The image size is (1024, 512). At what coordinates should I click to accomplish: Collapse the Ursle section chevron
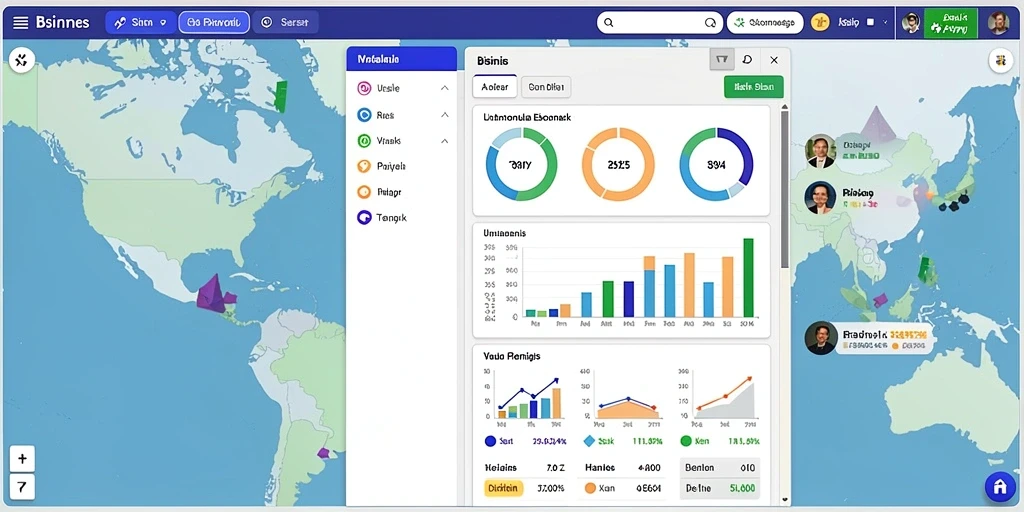click(445, 88)
